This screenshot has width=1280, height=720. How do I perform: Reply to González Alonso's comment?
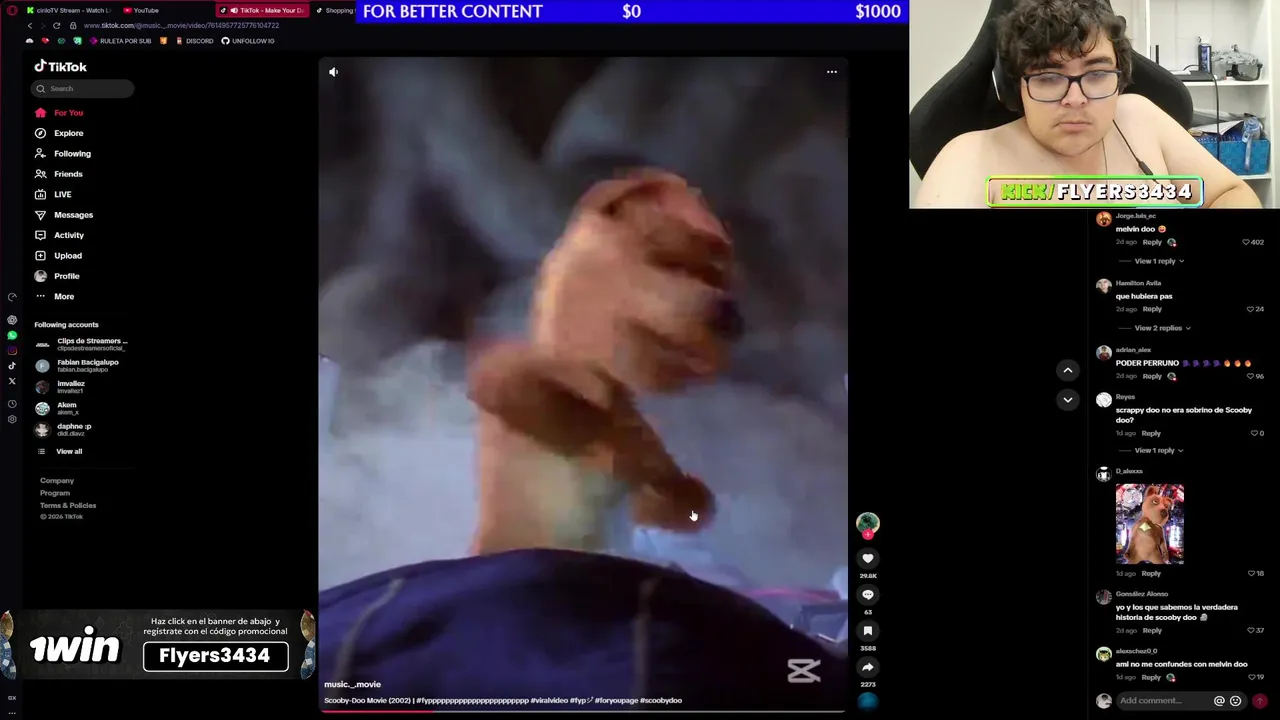tap(1152, 630)
